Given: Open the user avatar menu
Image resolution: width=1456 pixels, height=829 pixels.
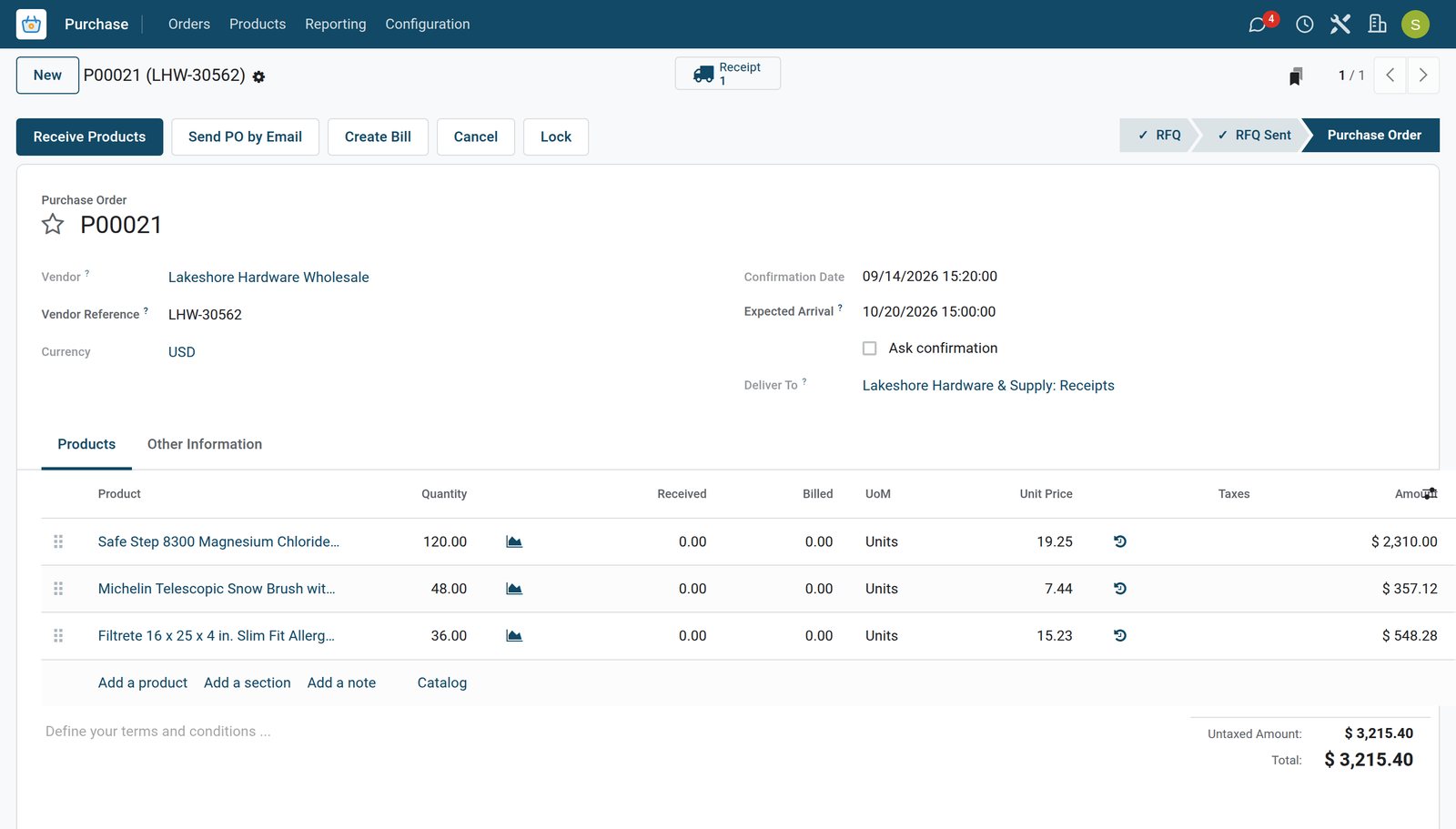Looking at the screenshot, I should pos(1415,25).
